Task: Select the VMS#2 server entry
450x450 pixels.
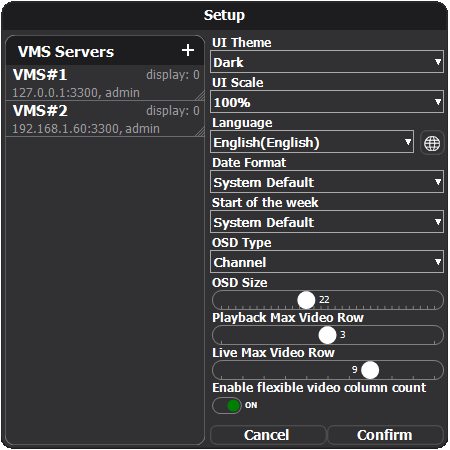Action: point(105,119)
